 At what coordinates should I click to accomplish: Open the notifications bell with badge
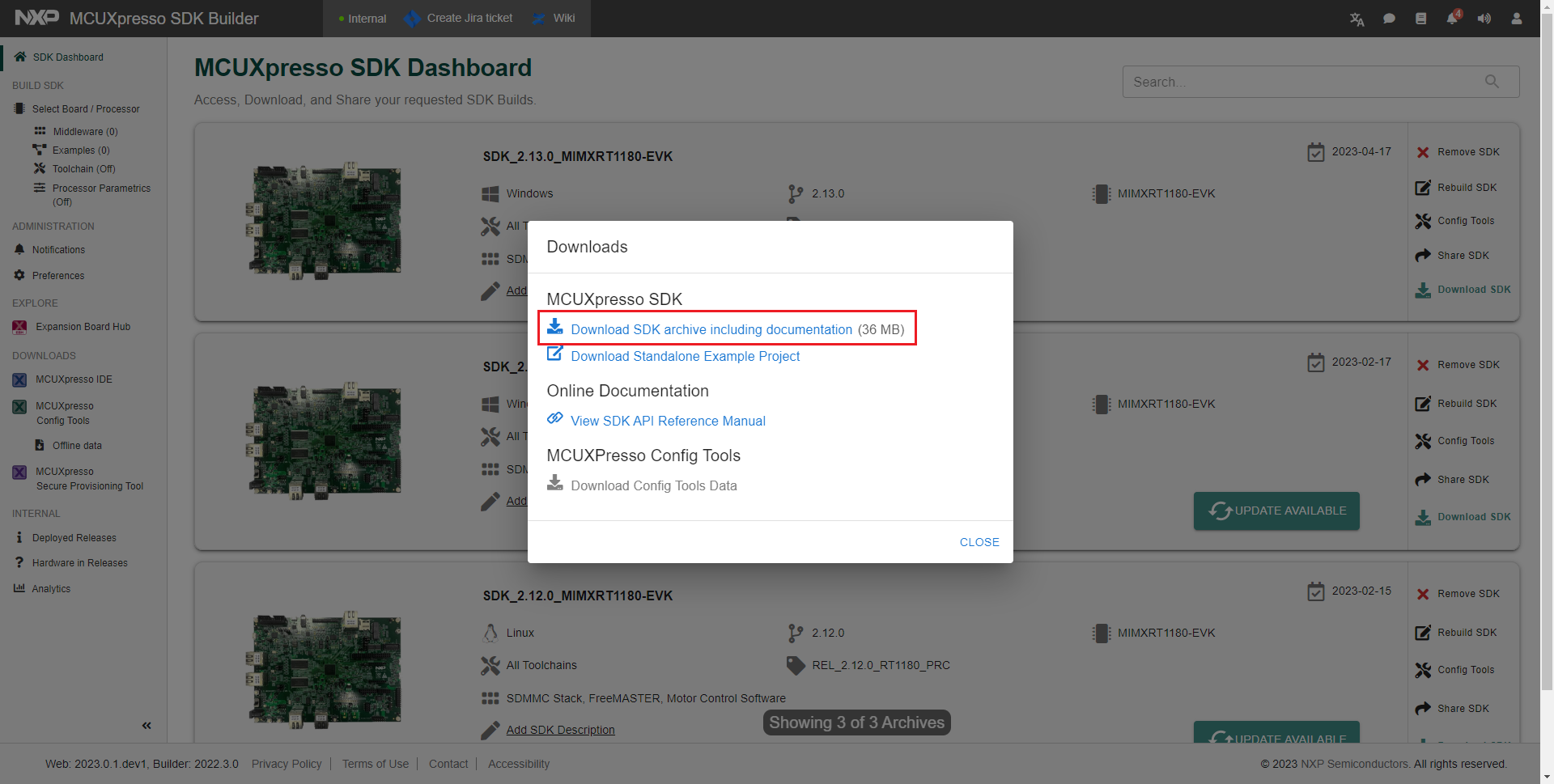pyautogui.click(x=1453, y=19)
